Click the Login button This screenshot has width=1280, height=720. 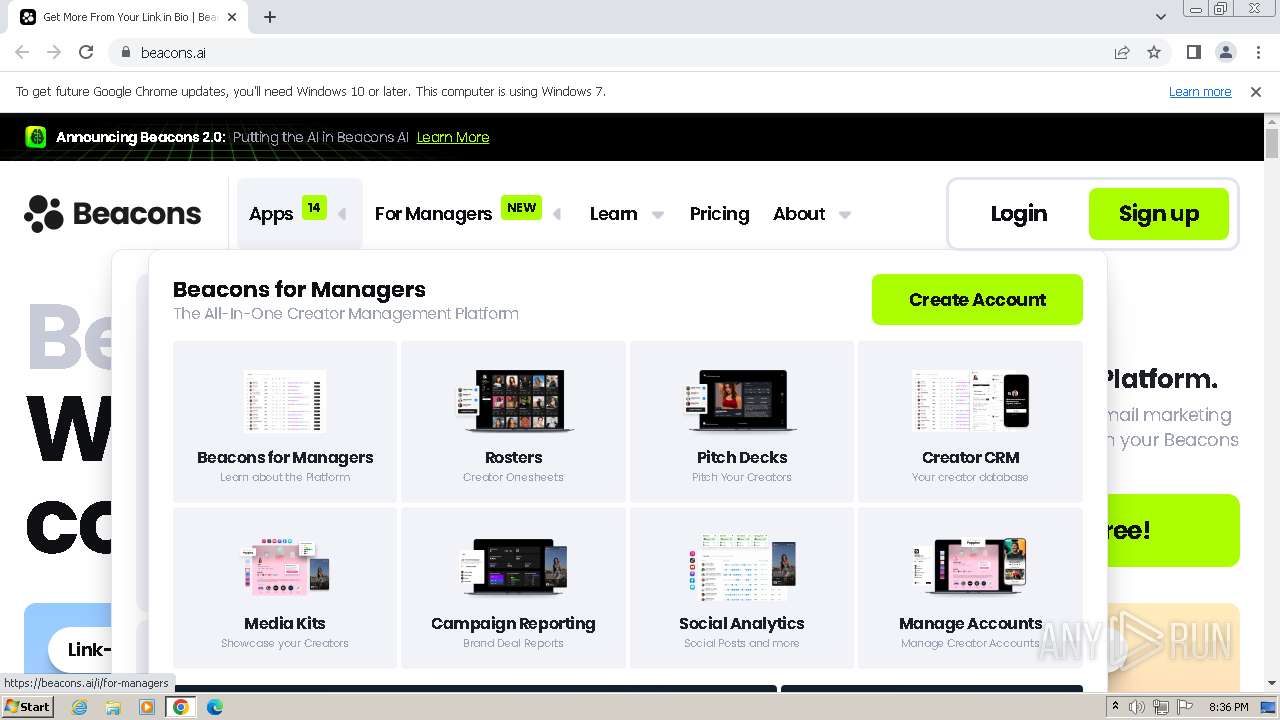click(1019, 213)
